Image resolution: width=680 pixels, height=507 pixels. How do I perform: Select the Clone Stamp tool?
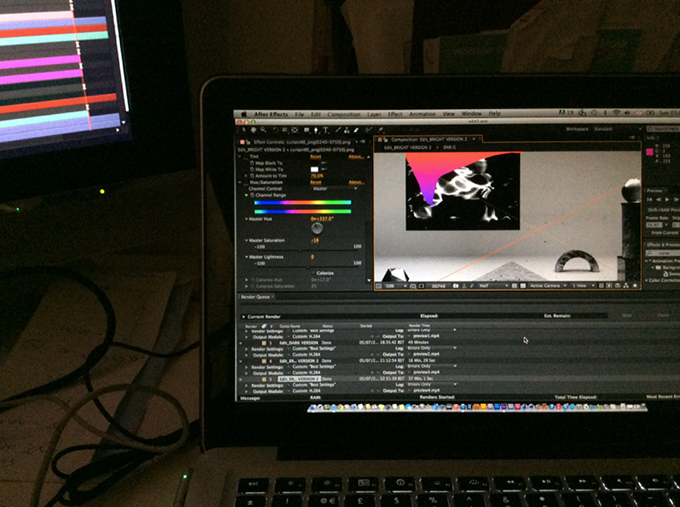[345, 130]
